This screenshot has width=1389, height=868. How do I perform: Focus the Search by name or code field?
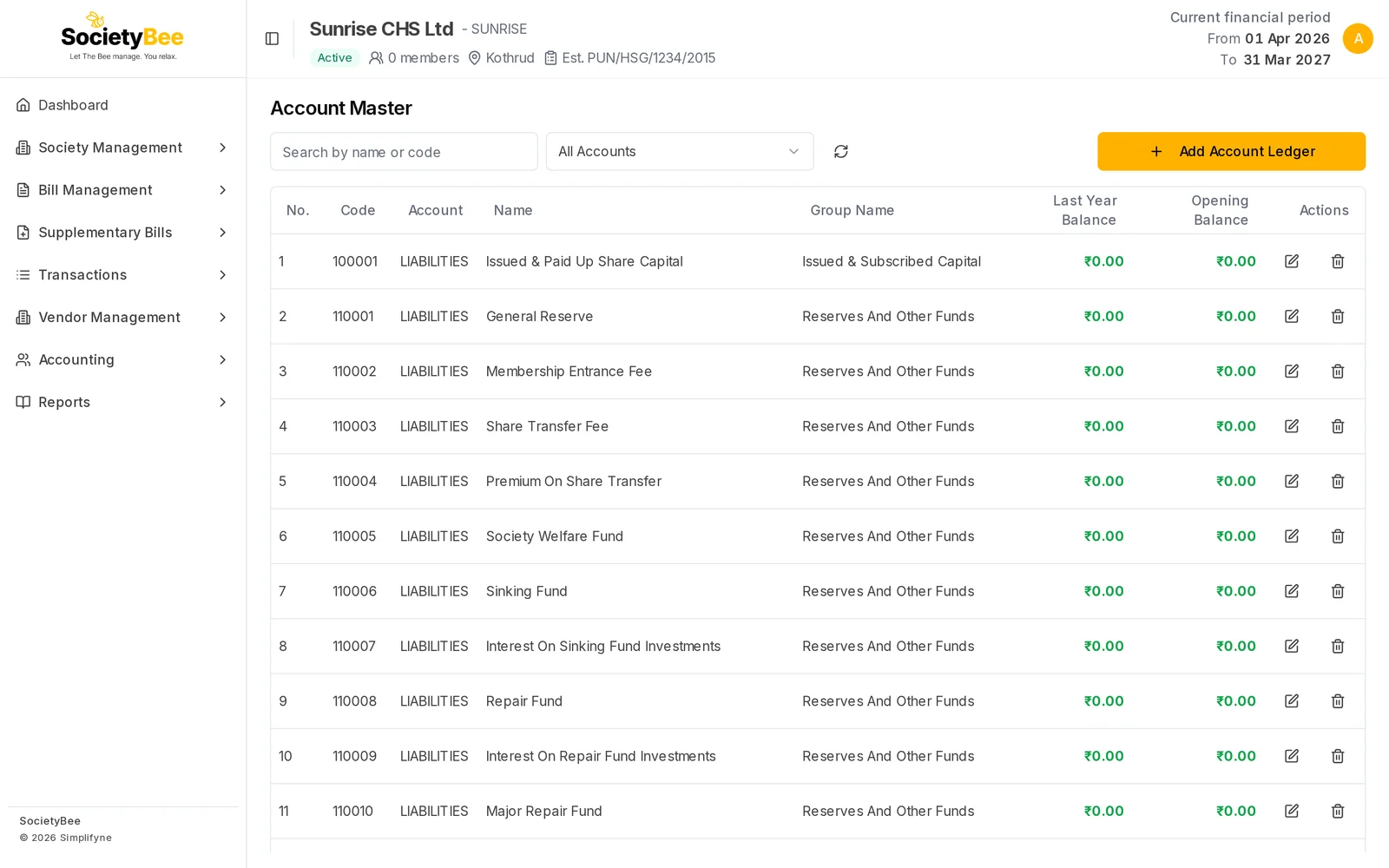click(404, 152)
